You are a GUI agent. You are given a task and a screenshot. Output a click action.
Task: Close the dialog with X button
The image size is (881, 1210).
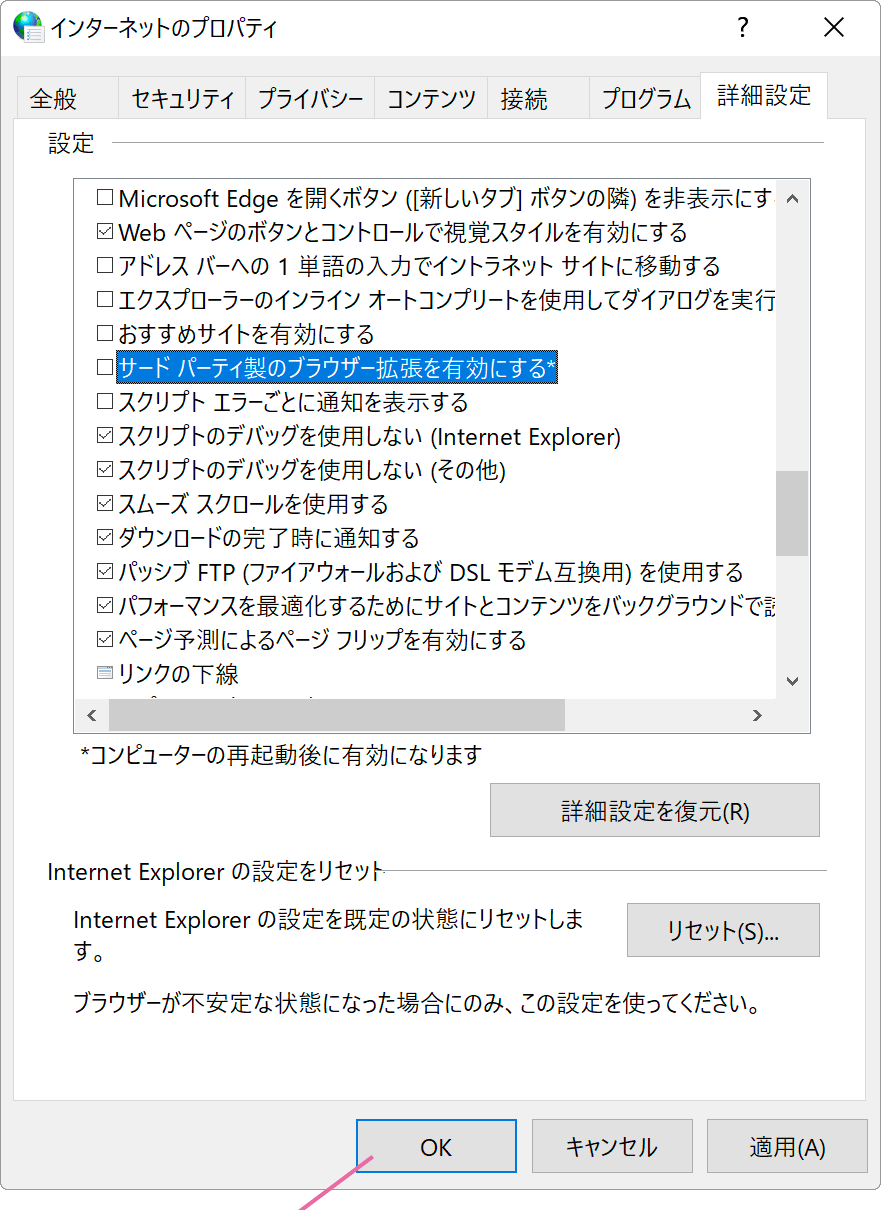coord(834,27)
